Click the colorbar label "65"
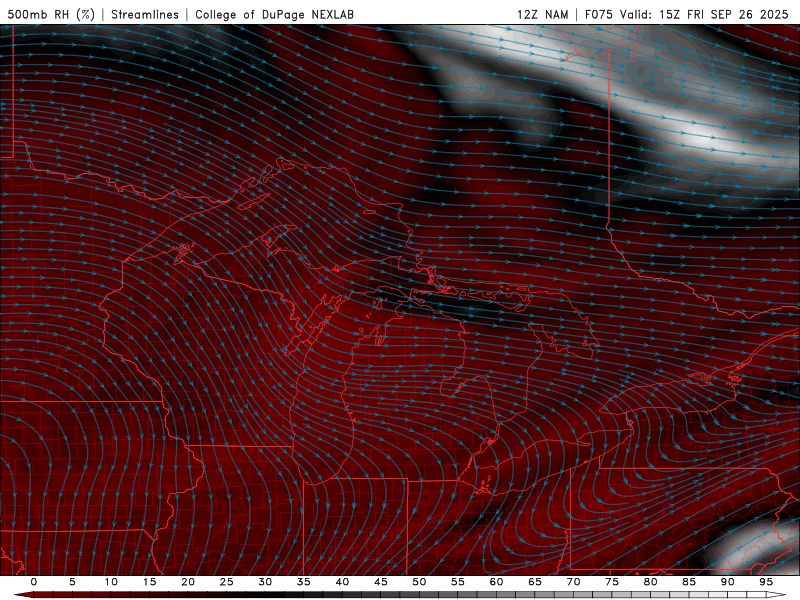The image size is (800, 600). coord(535,582)
